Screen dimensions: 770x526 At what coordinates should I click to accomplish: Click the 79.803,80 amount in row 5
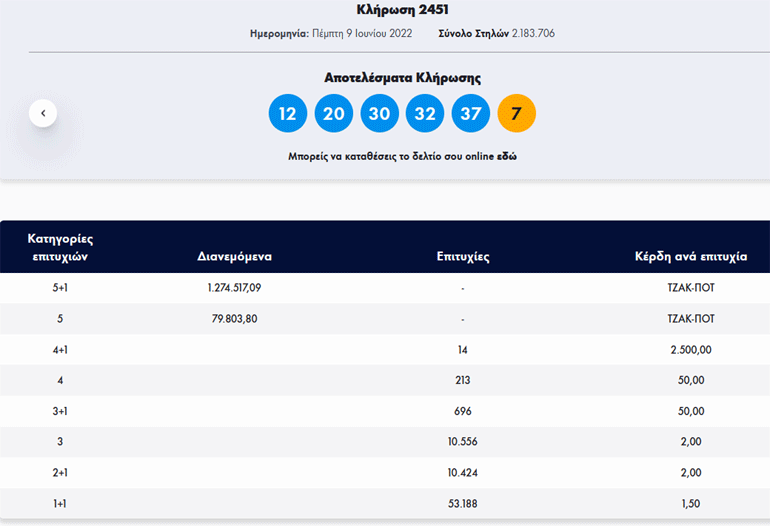(x=234, y=319)
